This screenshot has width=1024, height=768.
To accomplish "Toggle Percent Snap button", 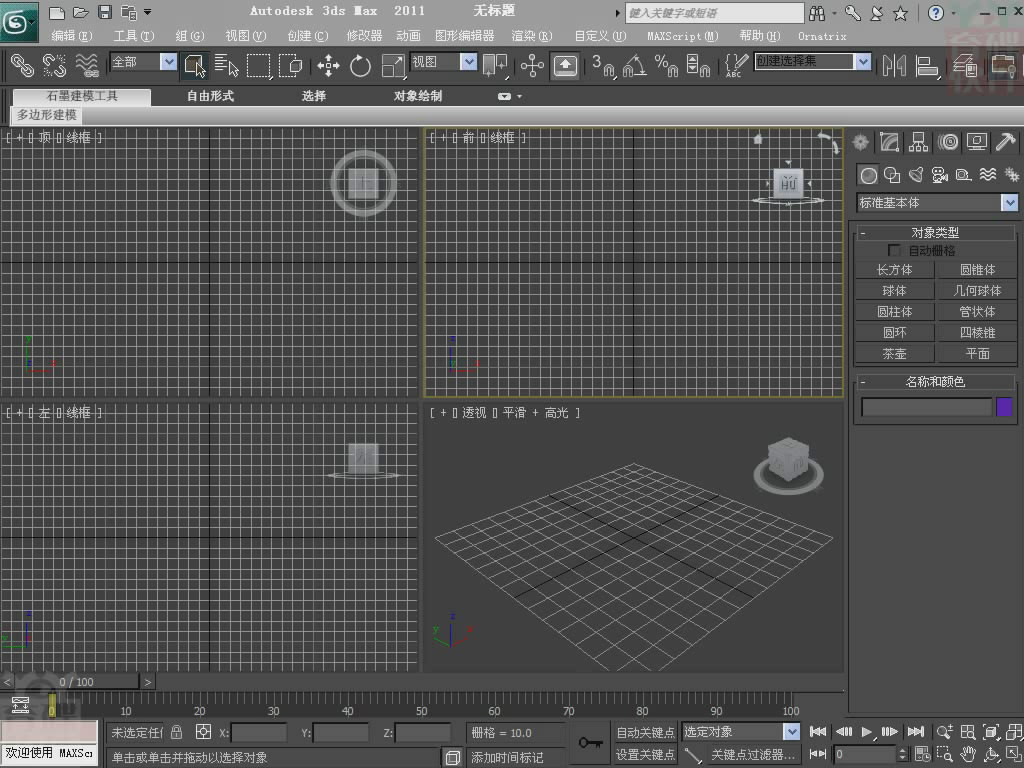I will point(666,65).
